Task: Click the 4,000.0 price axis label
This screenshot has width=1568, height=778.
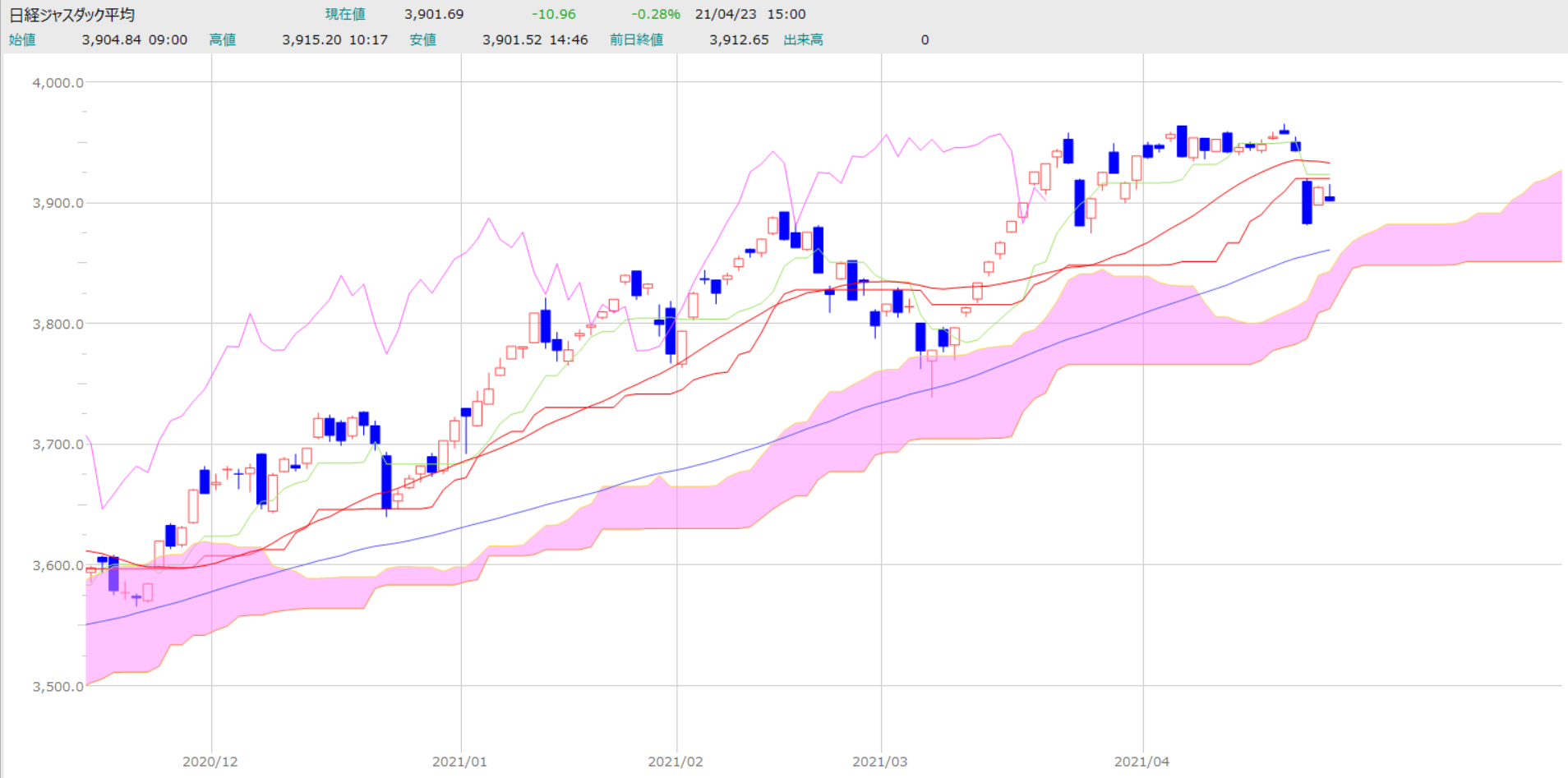Action: click(x=58, y=83)
